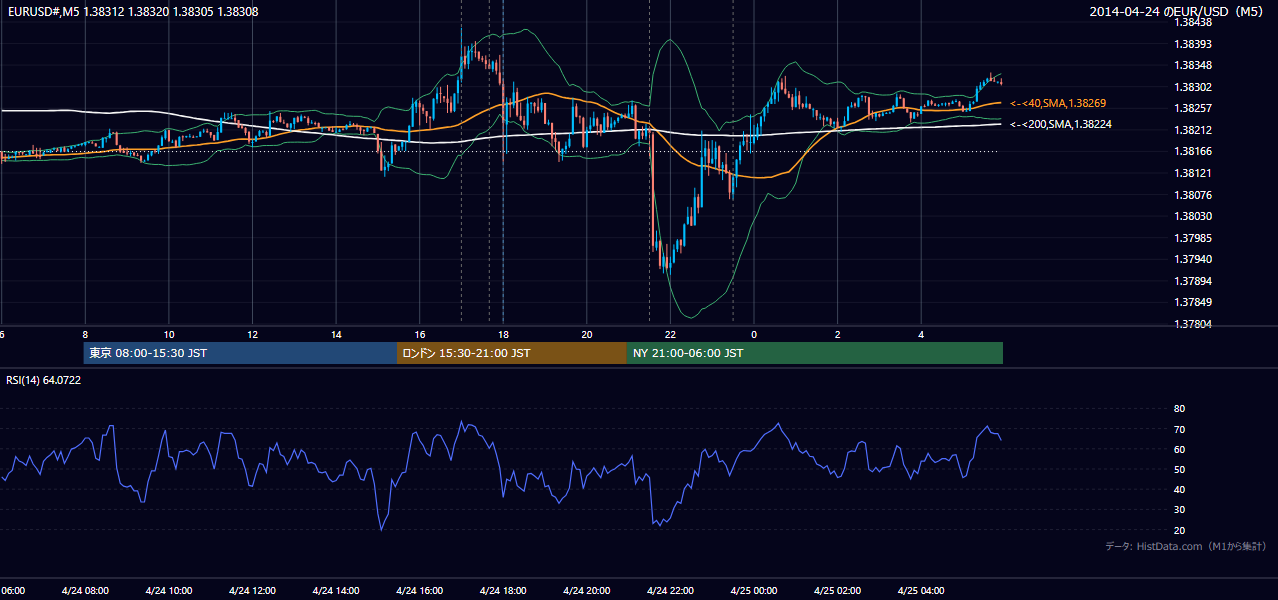Click price axis label 1.38121
1278x600 pixels.
point(1192,173)
